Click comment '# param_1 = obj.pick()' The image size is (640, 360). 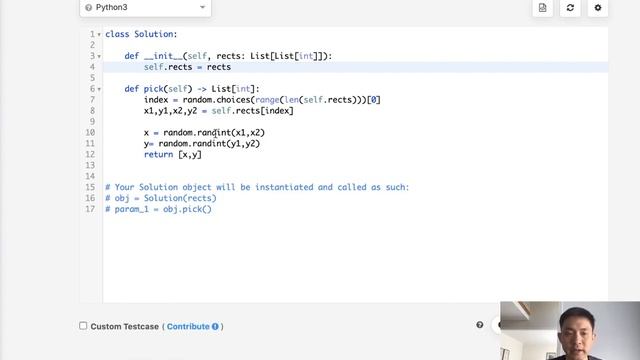click(158, 209)
